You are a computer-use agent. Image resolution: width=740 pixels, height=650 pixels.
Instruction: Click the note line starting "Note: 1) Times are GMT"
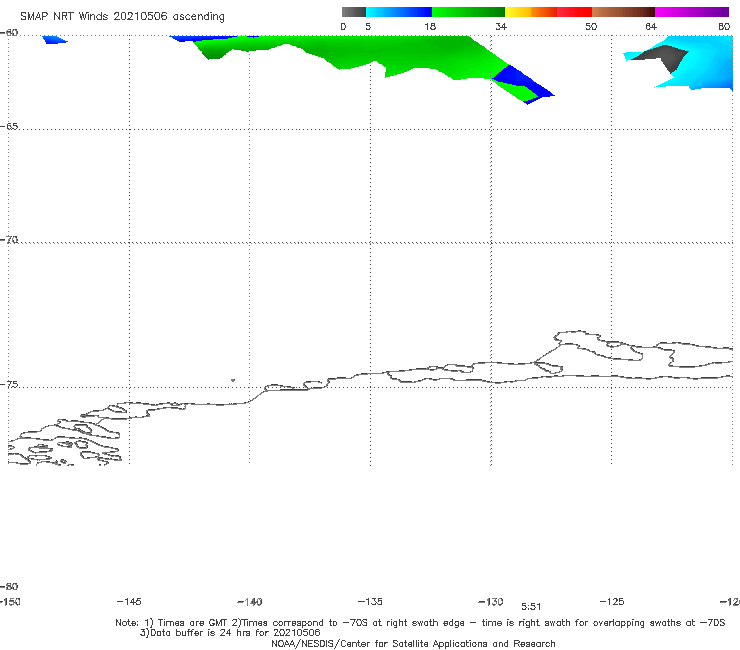(x=420, y=623)
